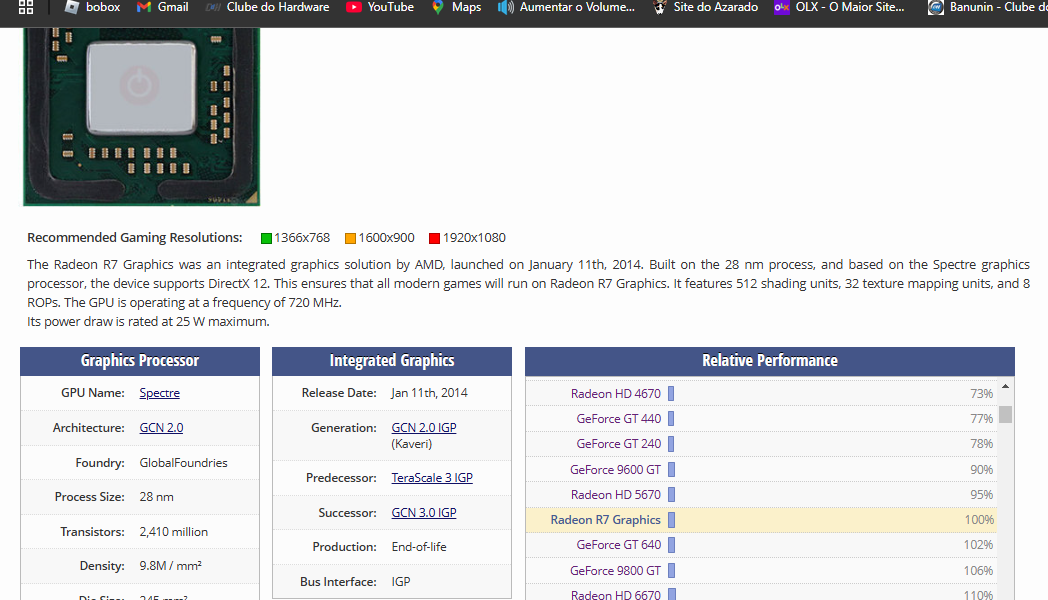The width and height of the screenshot is (1048, 600).
Task: Click the performance bar beside GeForce 9600 GT
Action: [671, 470]
